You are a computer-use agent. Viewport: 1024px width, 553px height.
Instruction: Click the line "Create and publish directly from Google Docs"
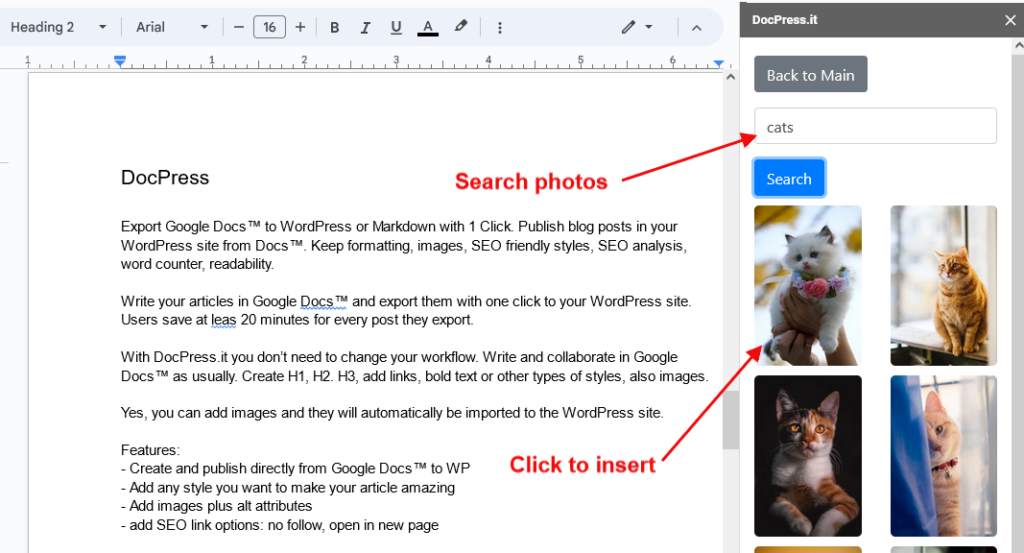point(295,468)
